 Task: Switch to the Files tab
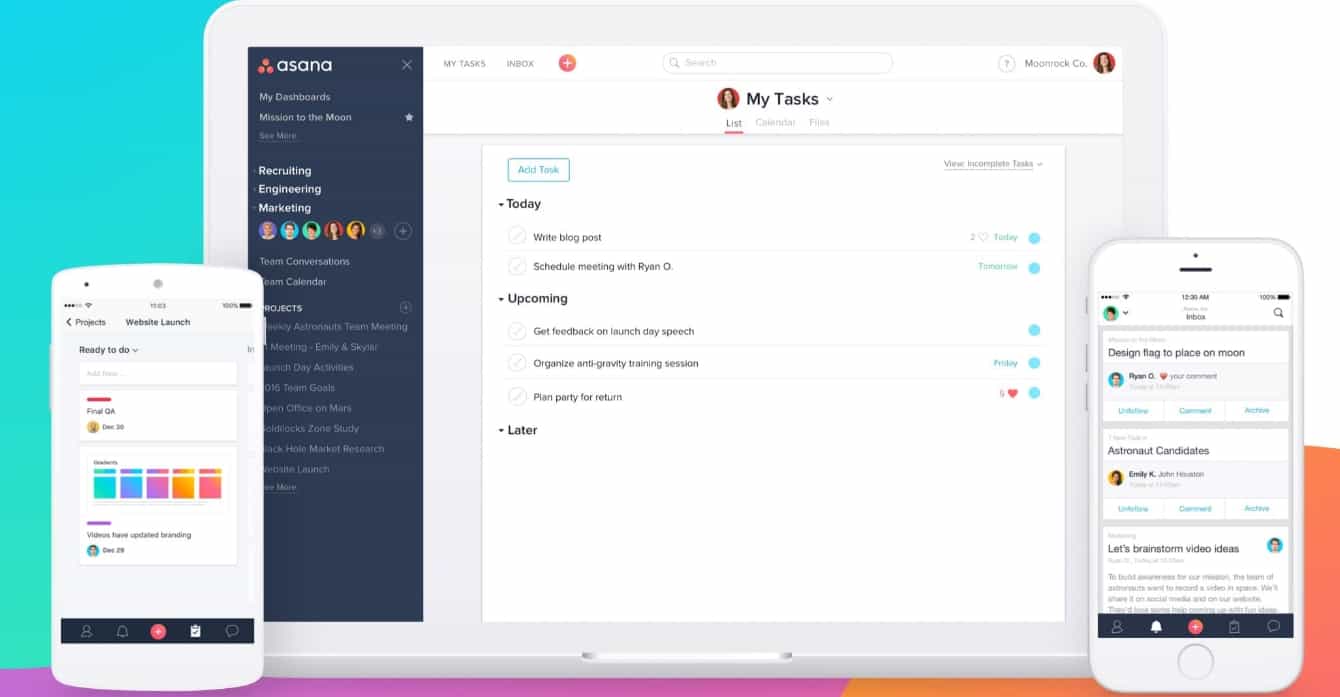pos(819,122)
